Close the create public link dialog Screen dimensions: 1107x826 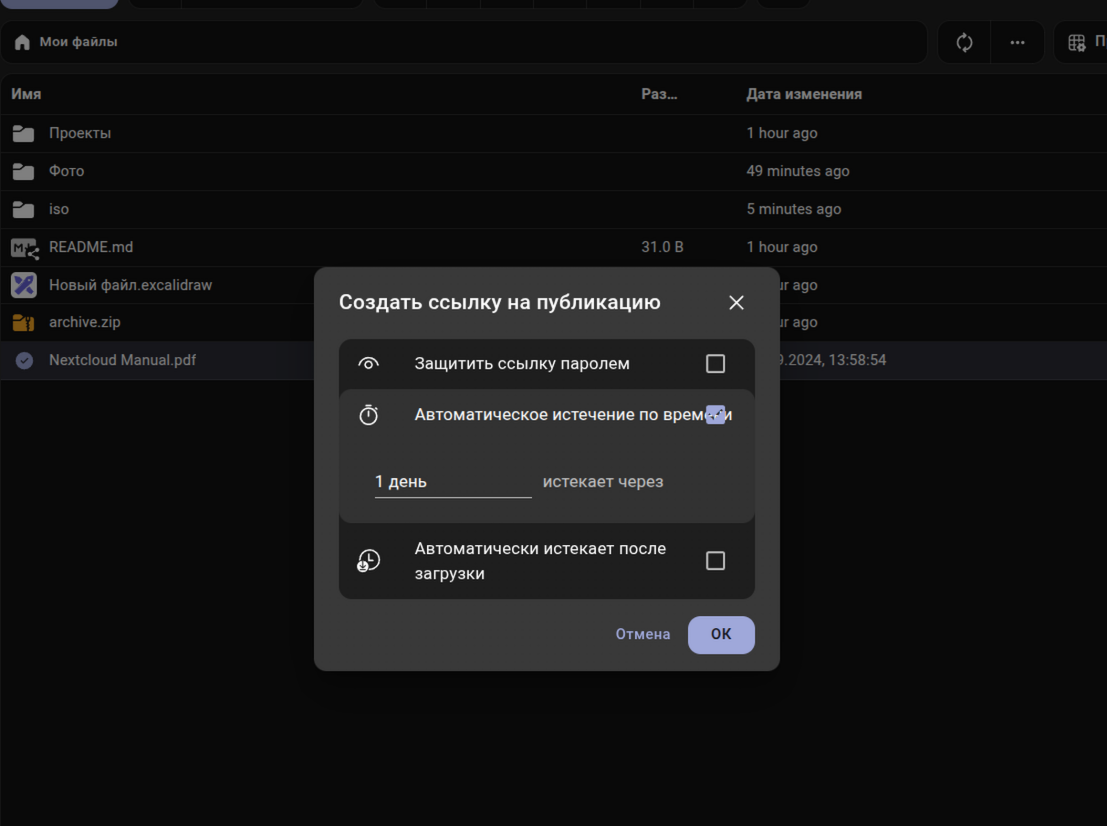pyautogui.click(x=736, y=303)
